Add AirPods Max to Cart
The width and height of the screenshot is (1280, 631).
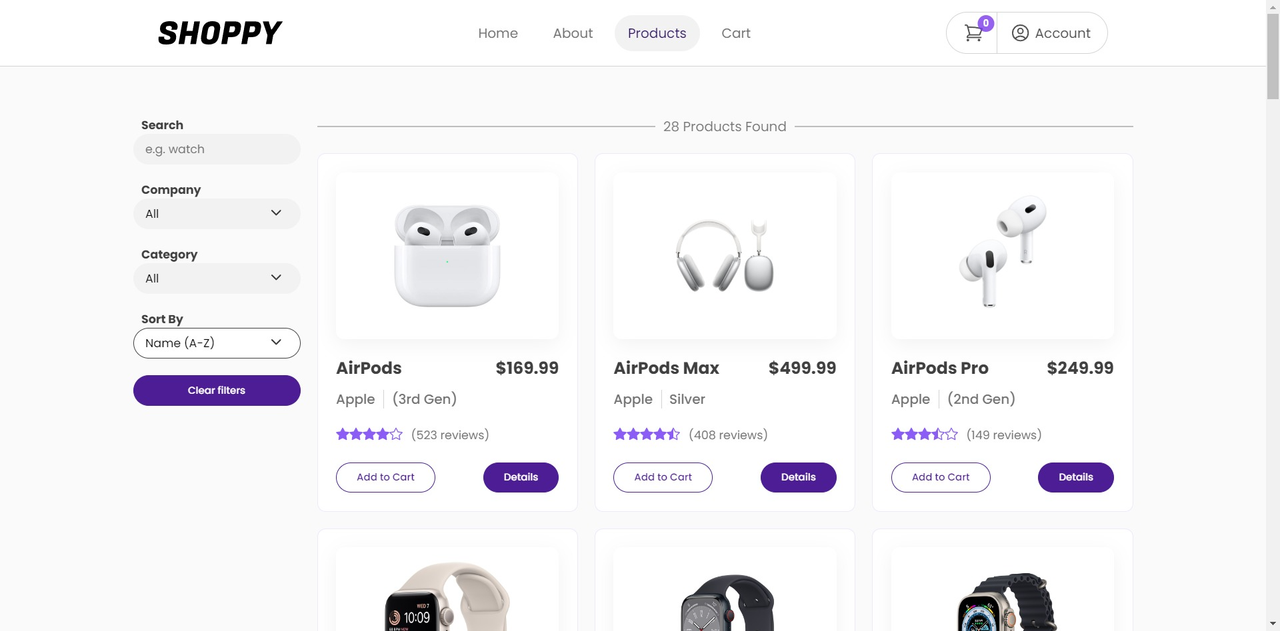(662, 477)
